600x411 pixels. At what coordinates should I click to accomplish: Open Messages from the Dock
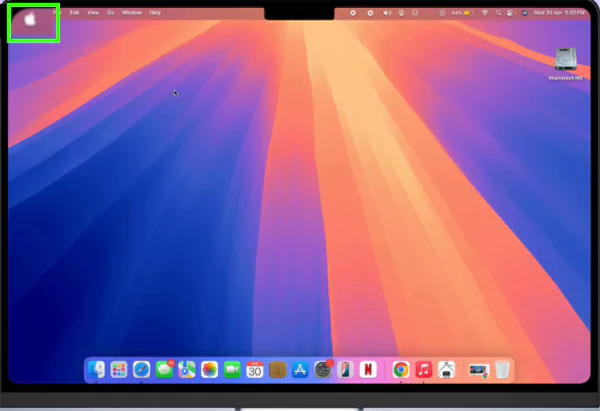coord(165,370)
